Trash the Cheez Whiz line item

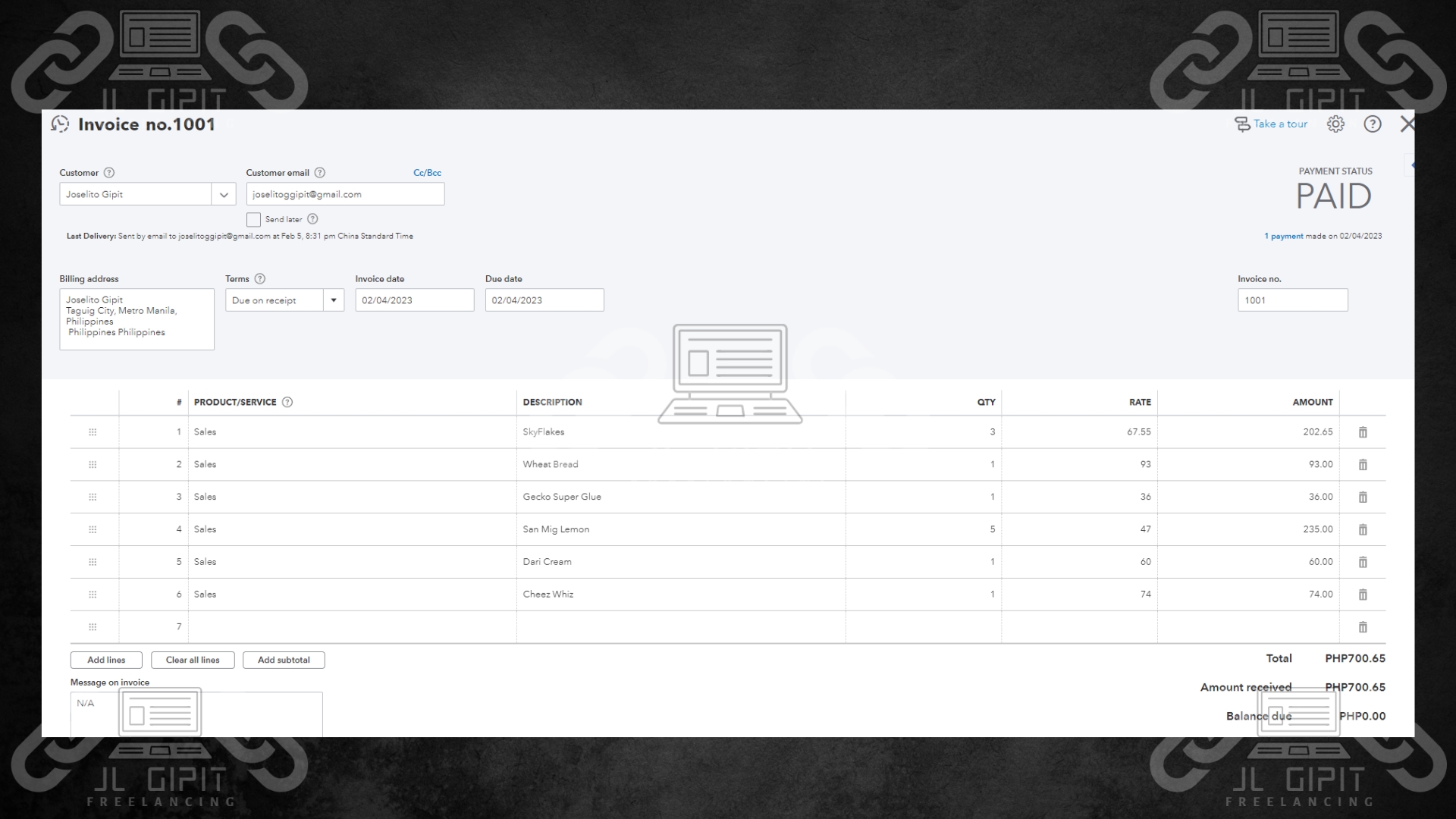coord(1362,595)
